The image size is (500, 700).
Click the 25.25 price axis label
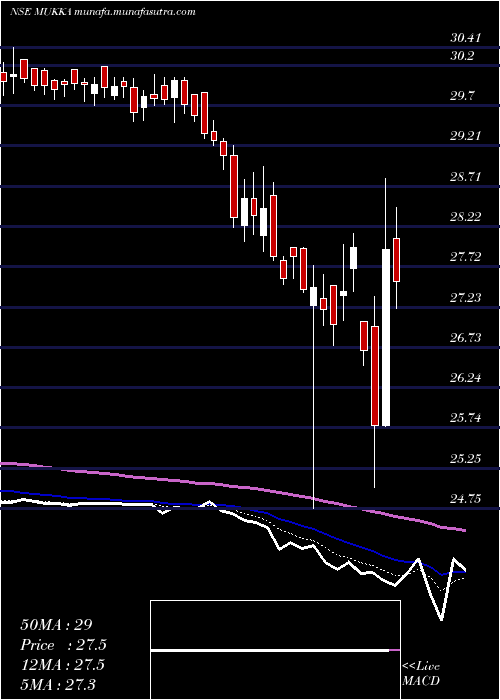(x=465, y=459)
